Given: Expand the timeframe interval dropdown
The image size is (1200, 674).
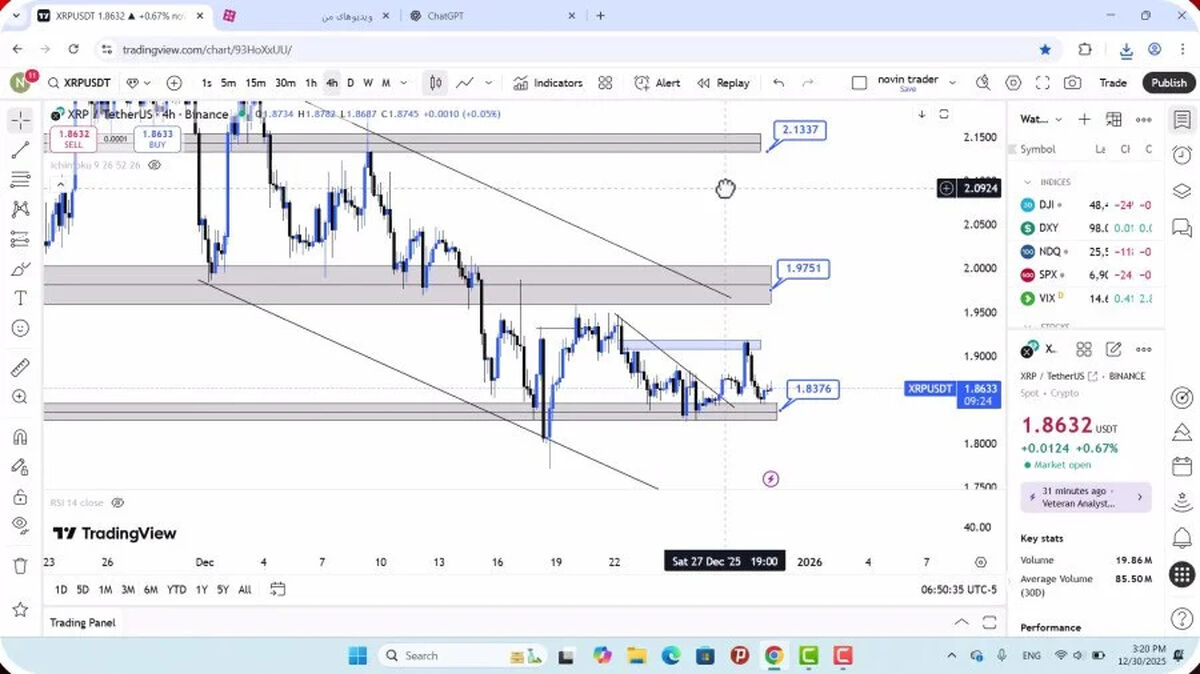Looking at the screenshot, I should (x=404, y=83).
